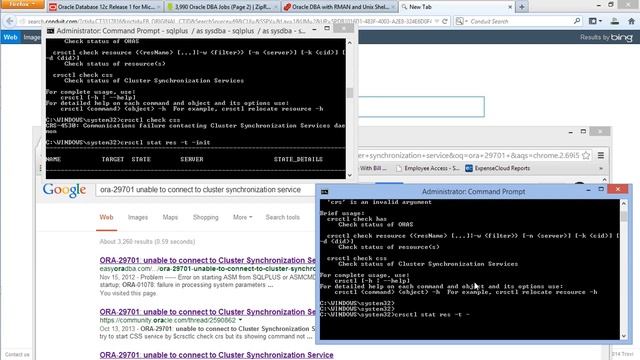Open Firefox downloads icon
The height and width of the screenshot is (360, 640).
[x=614, y=21]
